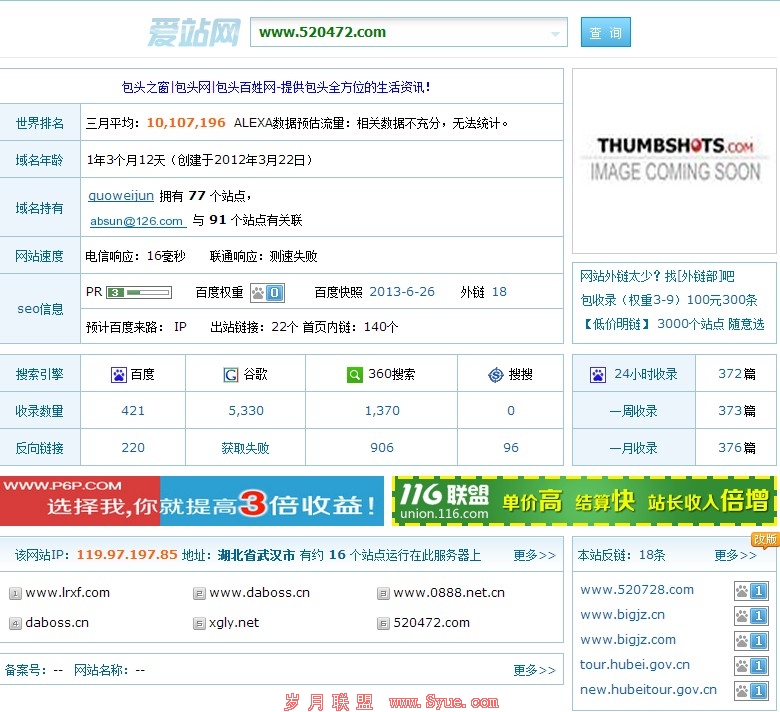Open backlink new.hubeitour.gov.cn
780x712 pixels.
[648, 689]
